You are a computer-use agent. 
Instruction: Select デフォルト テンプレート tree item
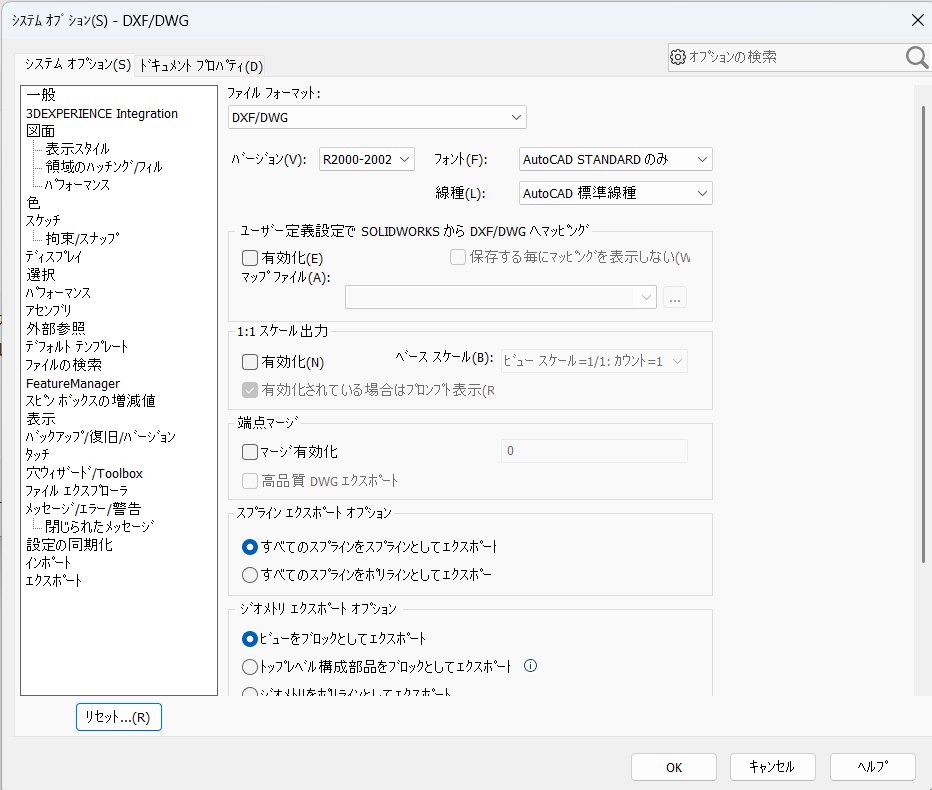(x=77, y=347)
